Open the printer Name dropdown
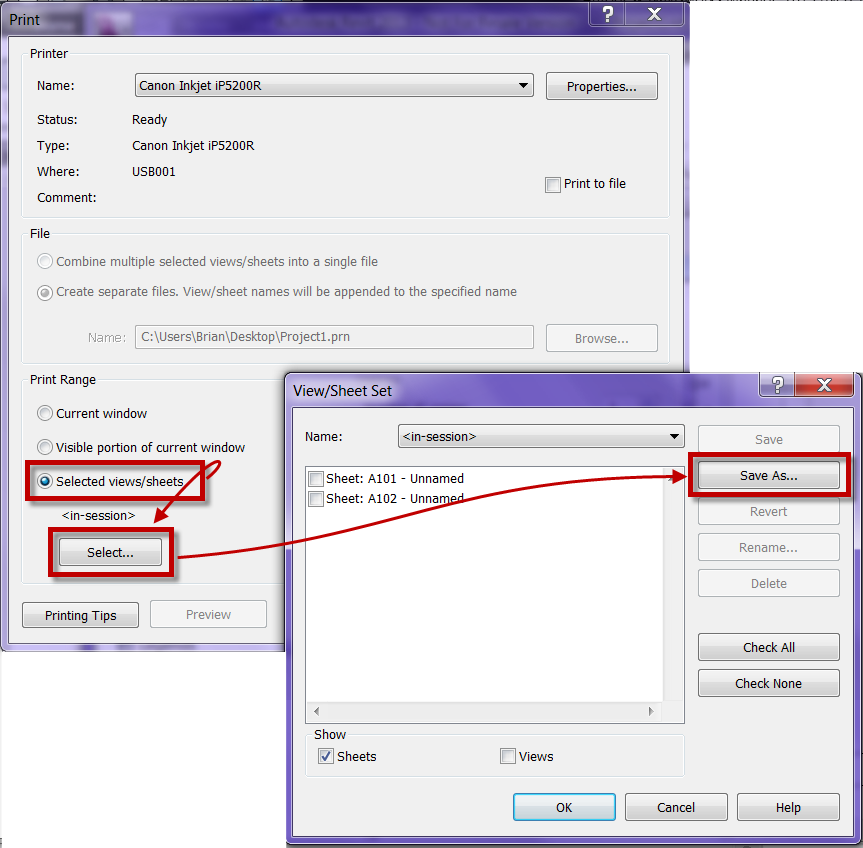863x848 pixels. coord(334,85)
